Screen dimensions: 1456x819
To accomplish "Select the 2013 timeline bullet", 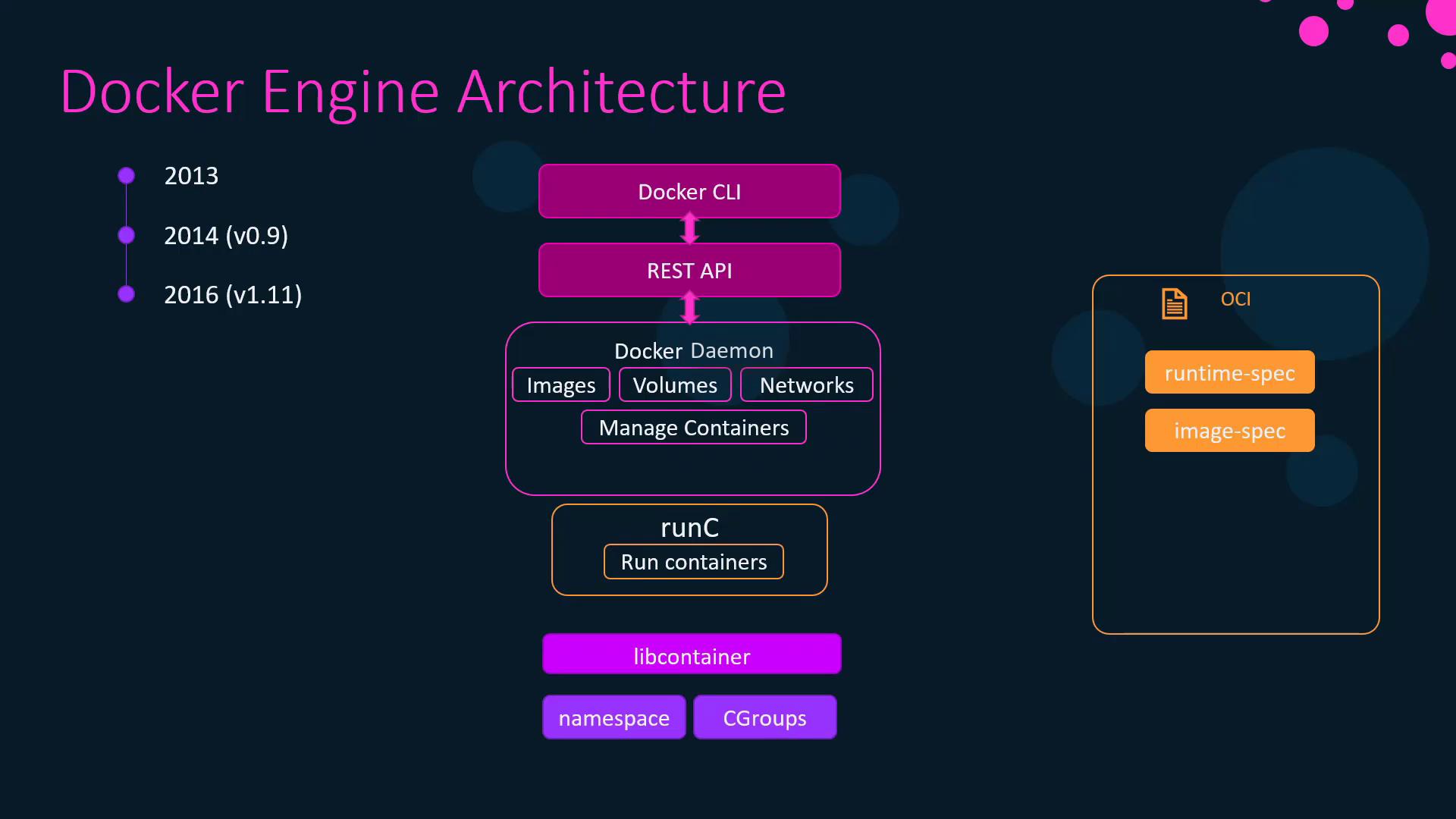I will pyautogui.click(x=127, y=176).
